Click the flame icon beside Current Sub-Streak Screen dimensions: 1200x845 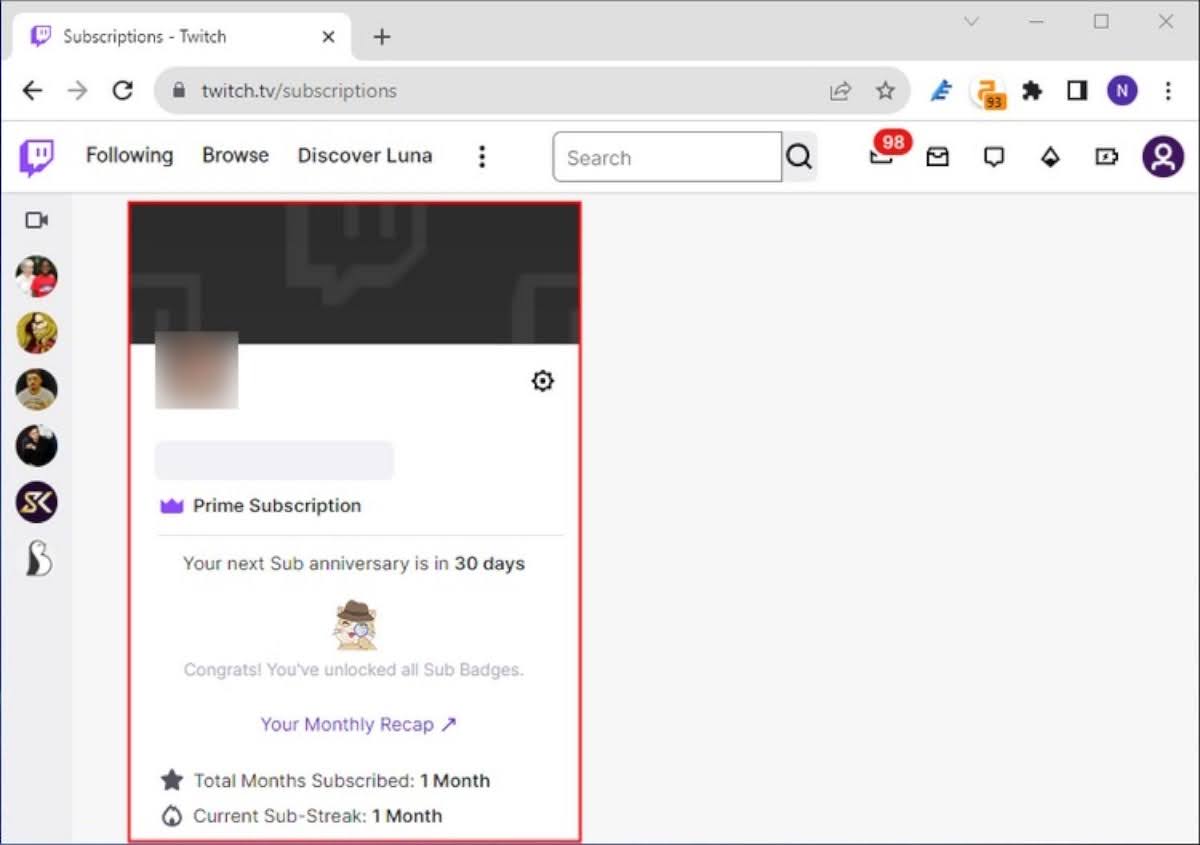(172, 816)
